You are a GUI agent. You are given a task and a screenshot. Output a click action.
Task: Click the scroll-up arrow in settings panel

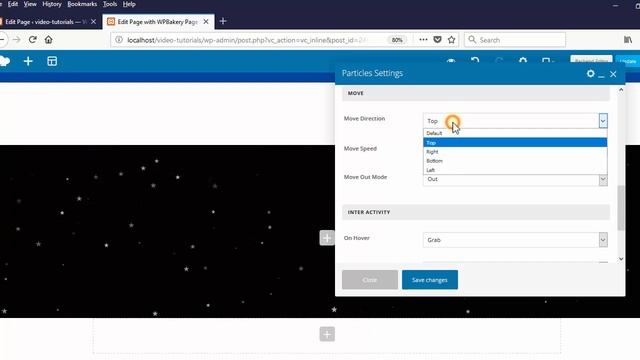click(621, 89)
